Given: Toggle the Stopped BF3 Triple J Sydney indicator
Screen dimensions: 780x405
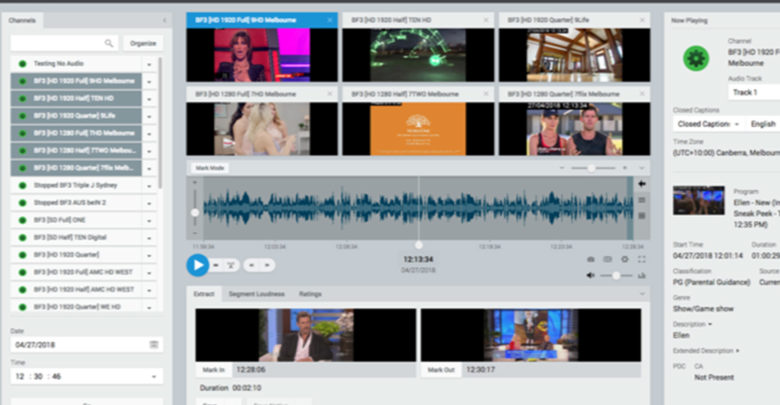Looking at the screenshot, I should [x=21, y=185].
